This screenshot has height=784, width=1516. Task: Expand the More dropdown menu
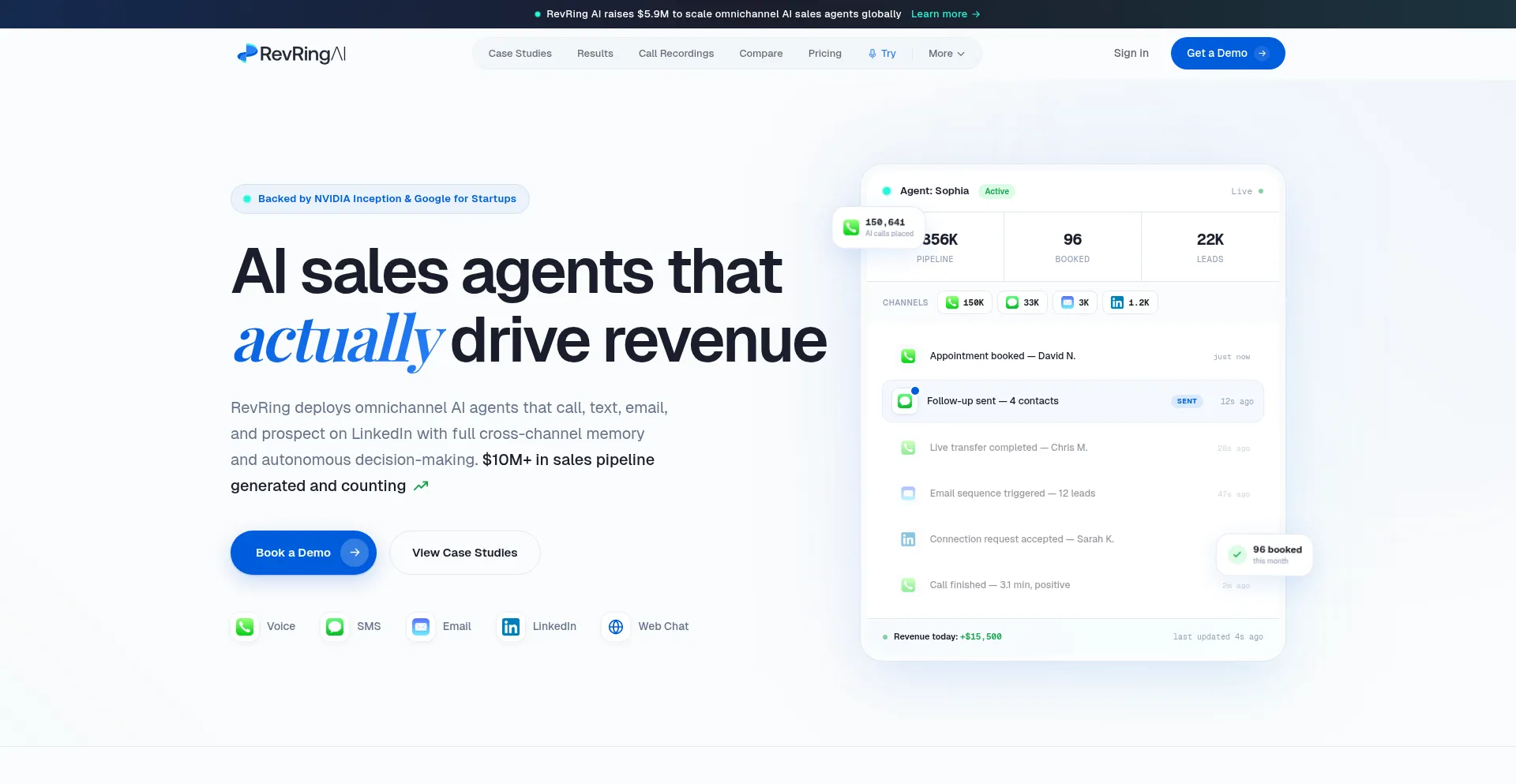[946, 54]
